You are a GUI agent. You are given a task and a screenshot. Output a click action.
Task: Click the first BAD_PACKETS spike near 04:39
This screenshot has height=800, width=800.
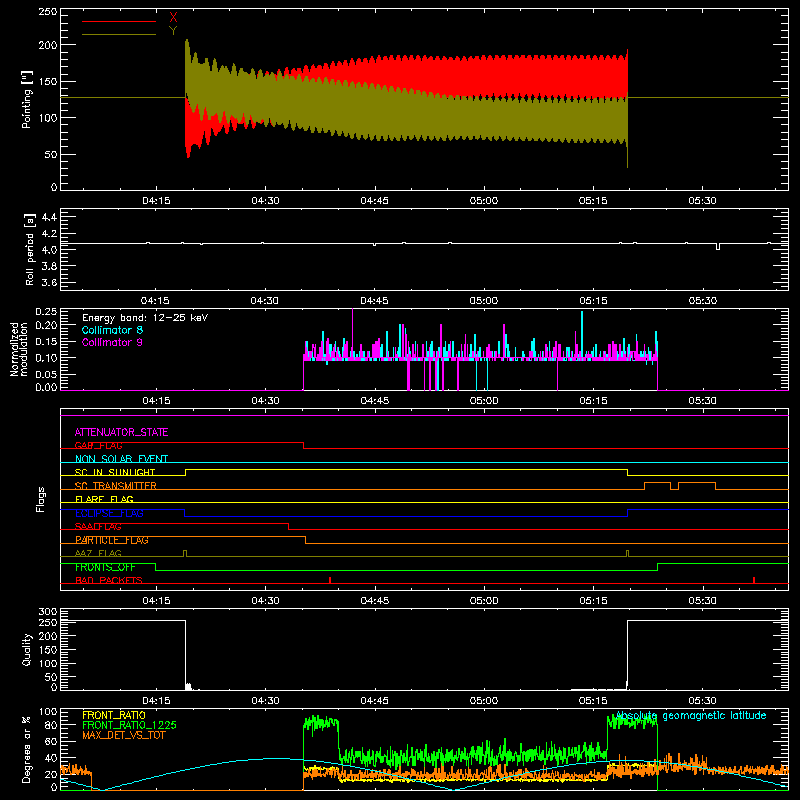(330, 580)
